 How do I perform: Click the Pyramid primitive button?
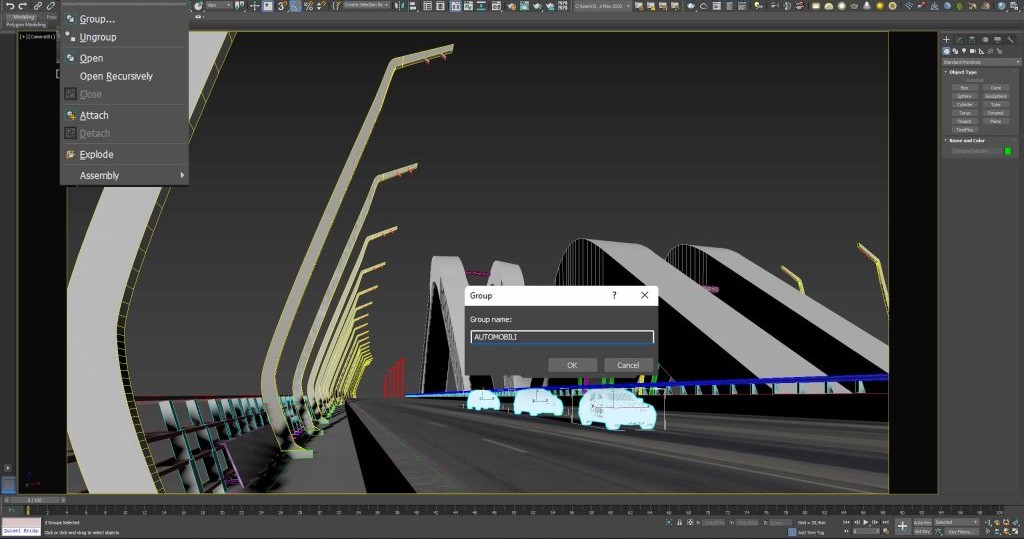click(x=996, y=113)
